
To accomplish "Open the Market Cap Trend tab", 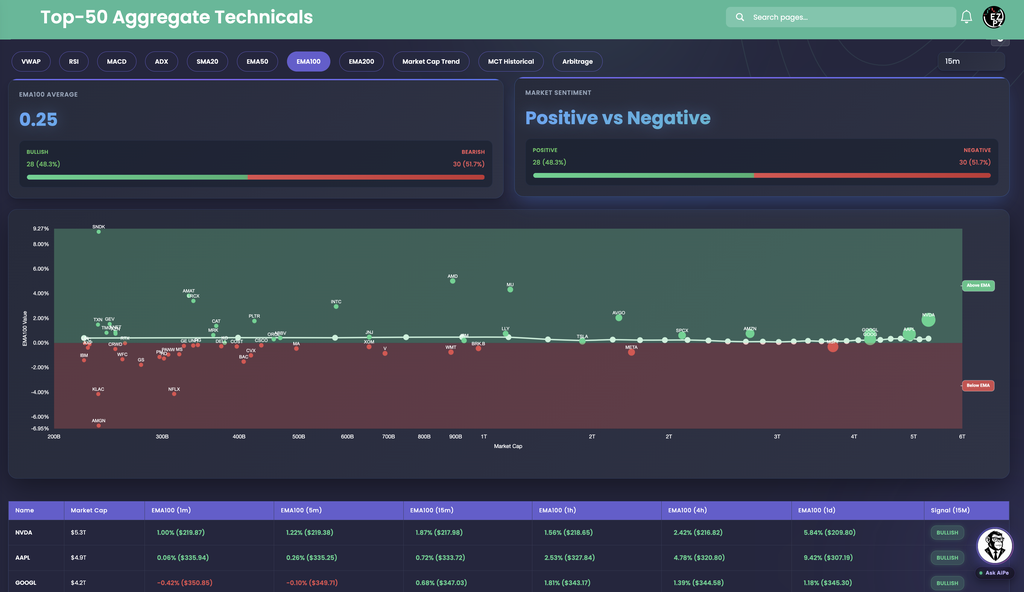I will (431, 61).
